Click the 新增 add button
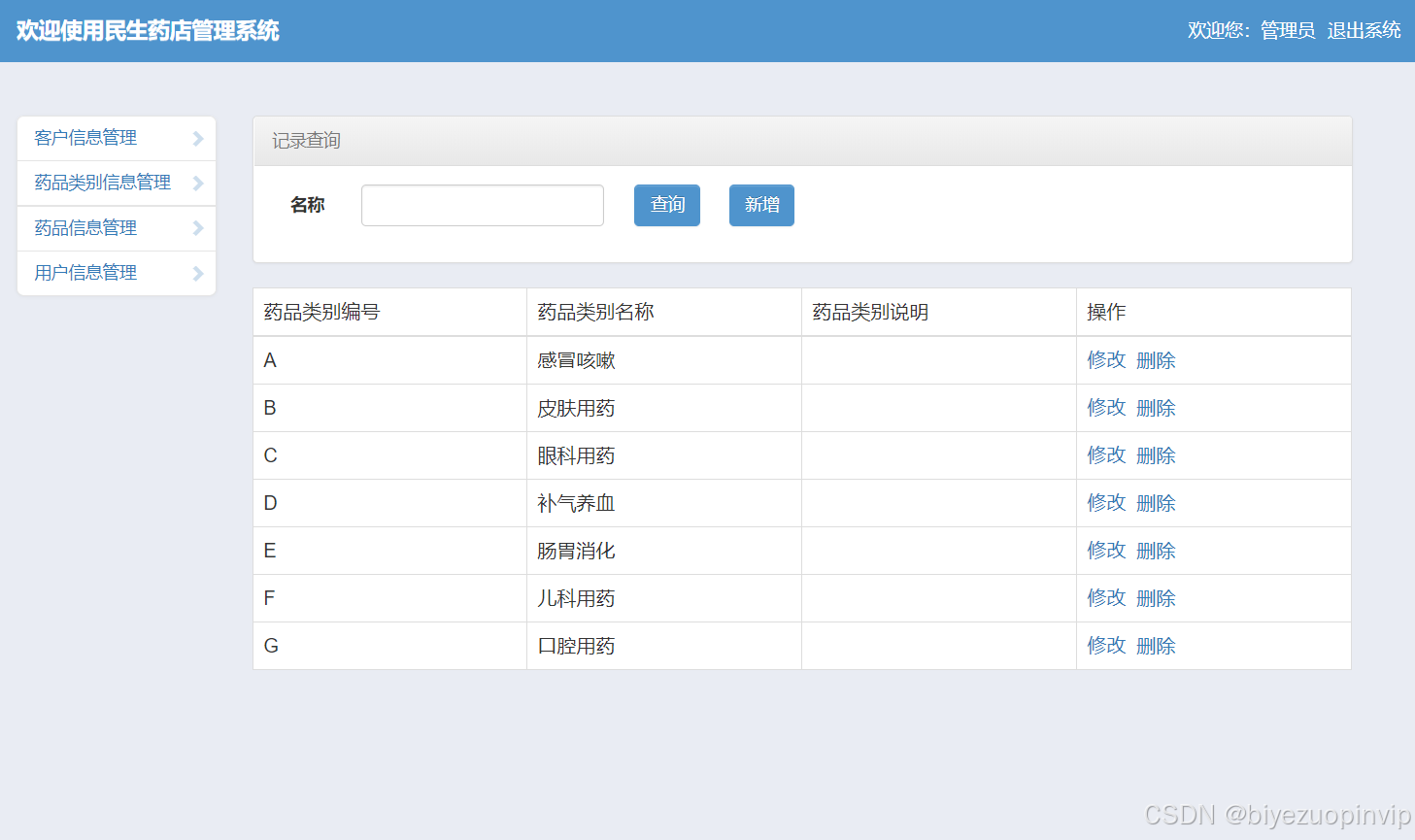This screenshot has width=1415, height=840. click(x=761, y=205)
